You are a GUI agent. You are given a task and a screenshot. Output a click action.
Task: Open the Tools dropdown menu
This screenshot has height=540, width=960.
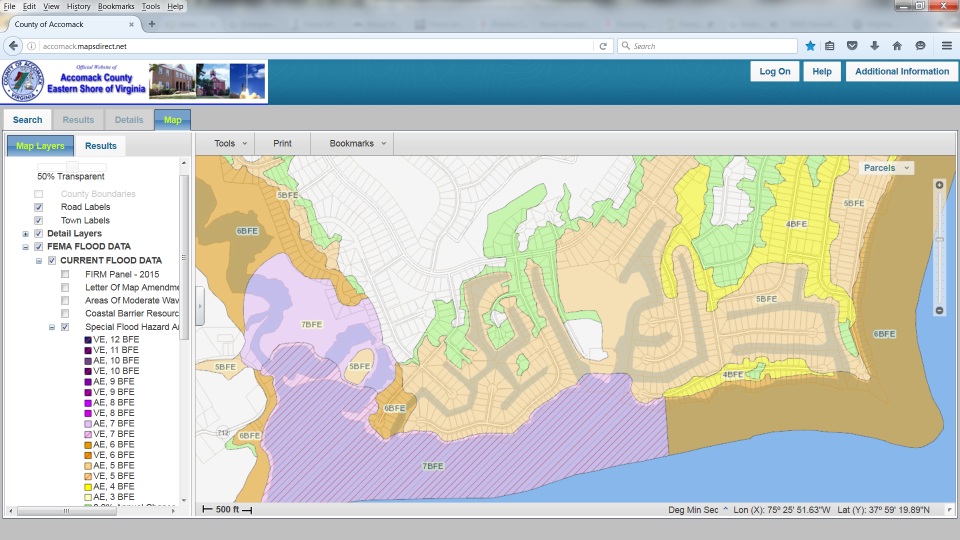coord(230,144)
